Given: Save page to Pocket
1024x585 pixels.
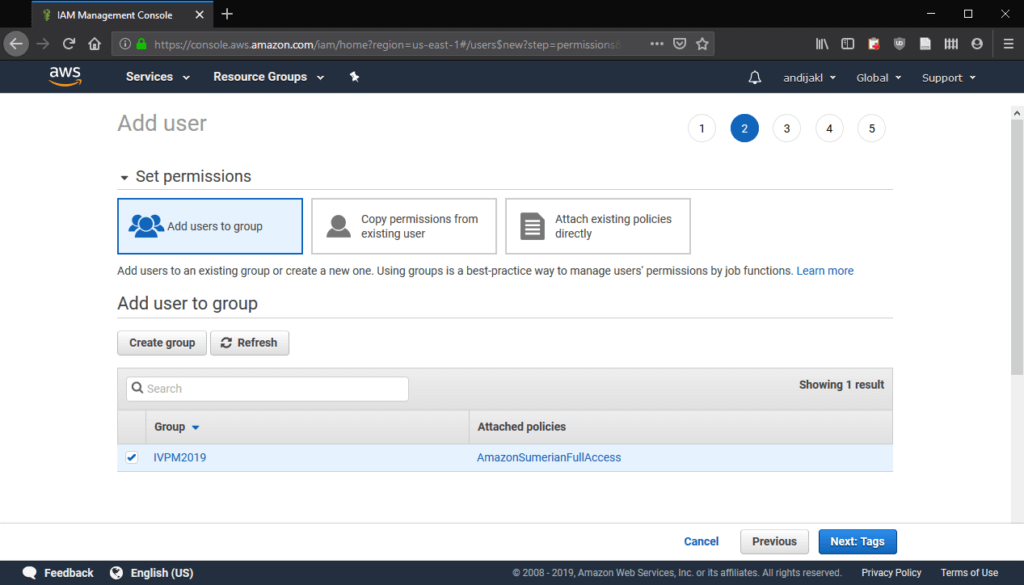Looking at the screenshot, I should pos(679,44).
